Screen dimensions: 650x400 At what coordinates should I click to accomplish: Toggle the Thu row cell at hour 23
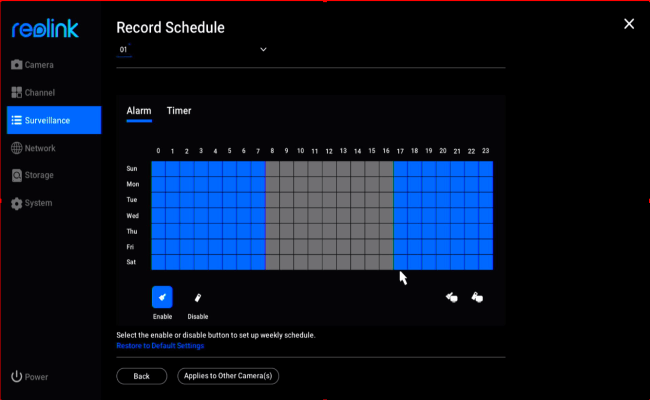[x=486, y=231]
